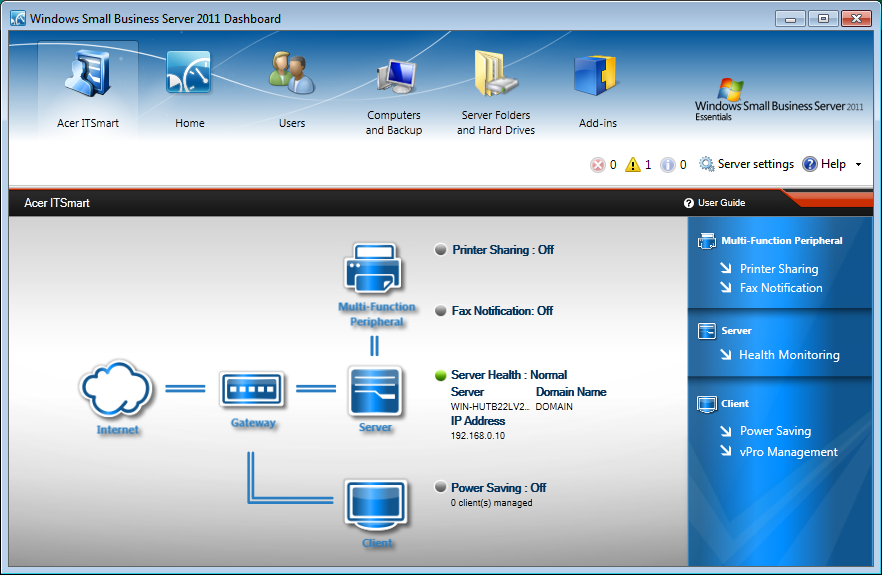Click the Gateway router icon
Image resolution: width=882 pixels, height=575 pixels.
tap(252, 389)
